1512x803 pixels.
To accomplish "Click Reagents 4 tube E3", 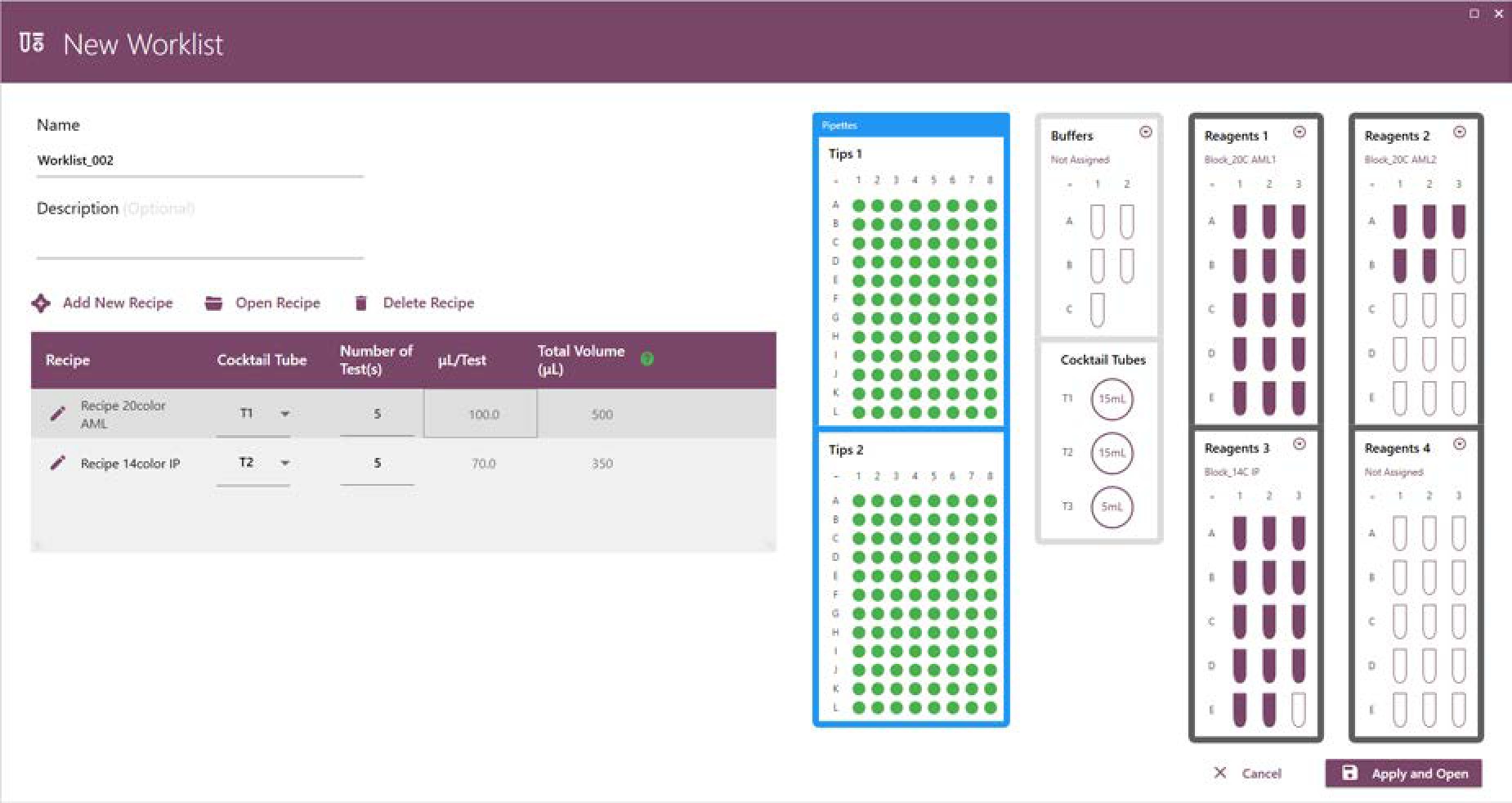I will point(1459,710).
